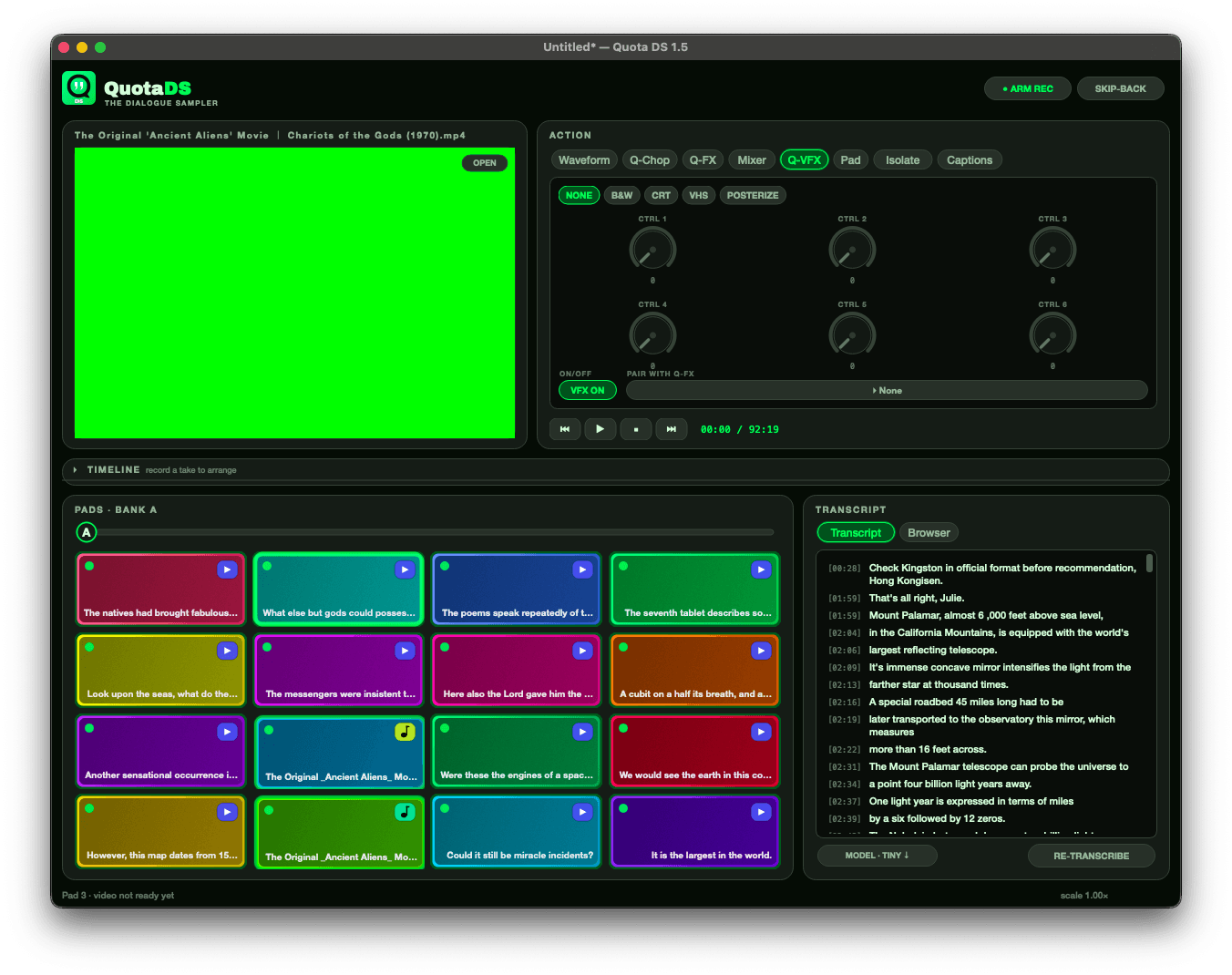Play the 'The natives had brought fabulous' pad
The width and height of the screenshot is (1232, 975).
[227, 570]
